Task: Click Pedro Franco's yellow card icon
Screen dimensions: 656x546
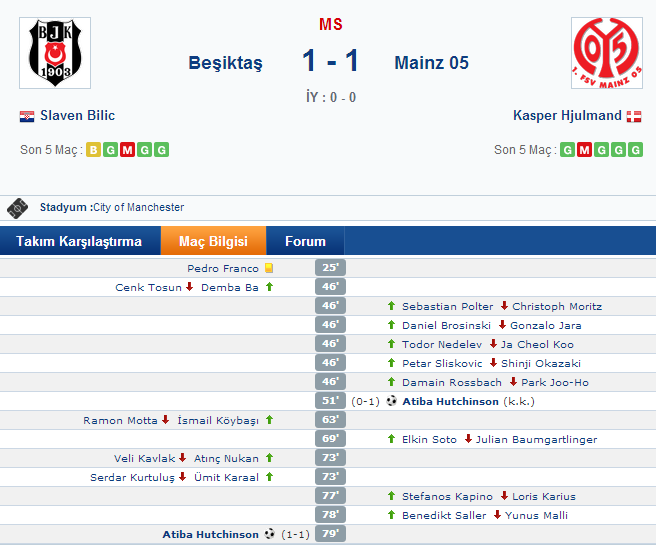Action: (269, 268)
